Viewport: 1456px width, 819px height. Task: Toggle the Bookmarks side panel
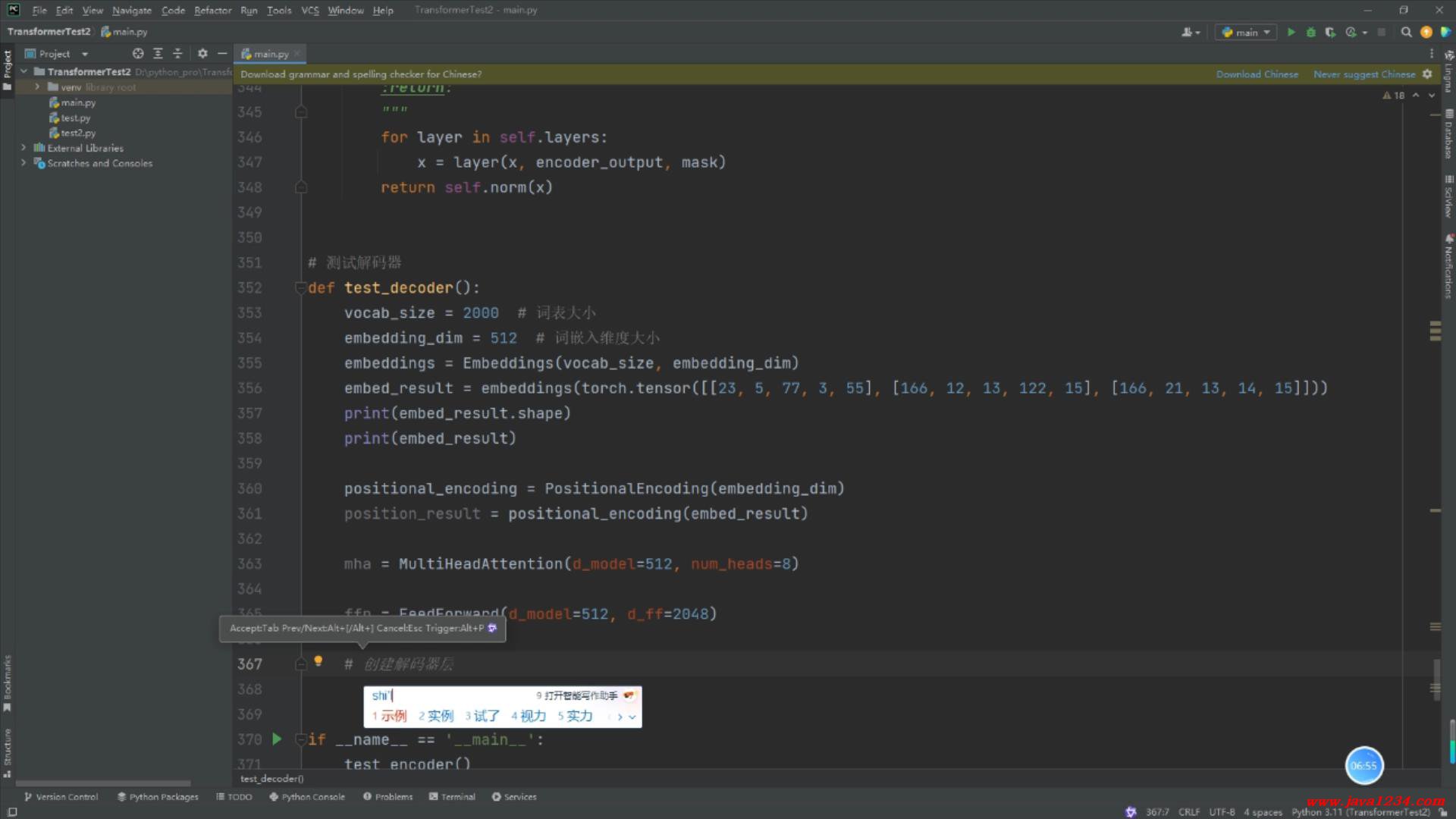(8, 682)
